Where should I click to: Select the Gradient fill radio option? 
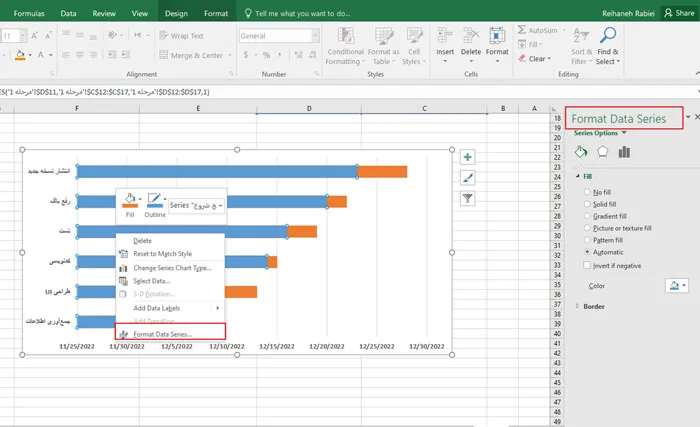pos(587,216)
